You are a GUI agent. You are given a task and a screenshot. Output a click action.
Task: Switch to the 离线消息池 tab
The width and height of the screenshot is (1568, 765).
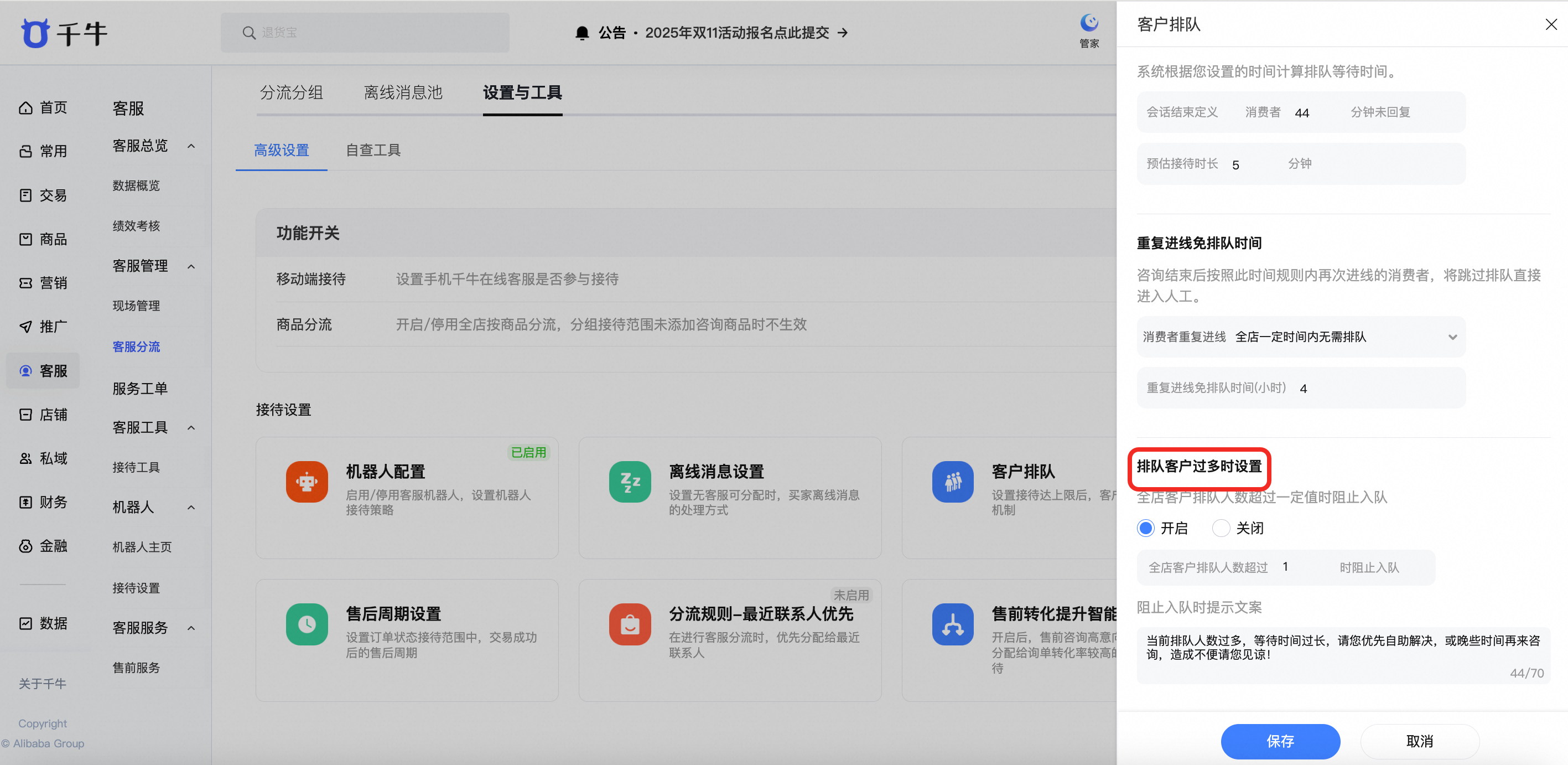403,92
